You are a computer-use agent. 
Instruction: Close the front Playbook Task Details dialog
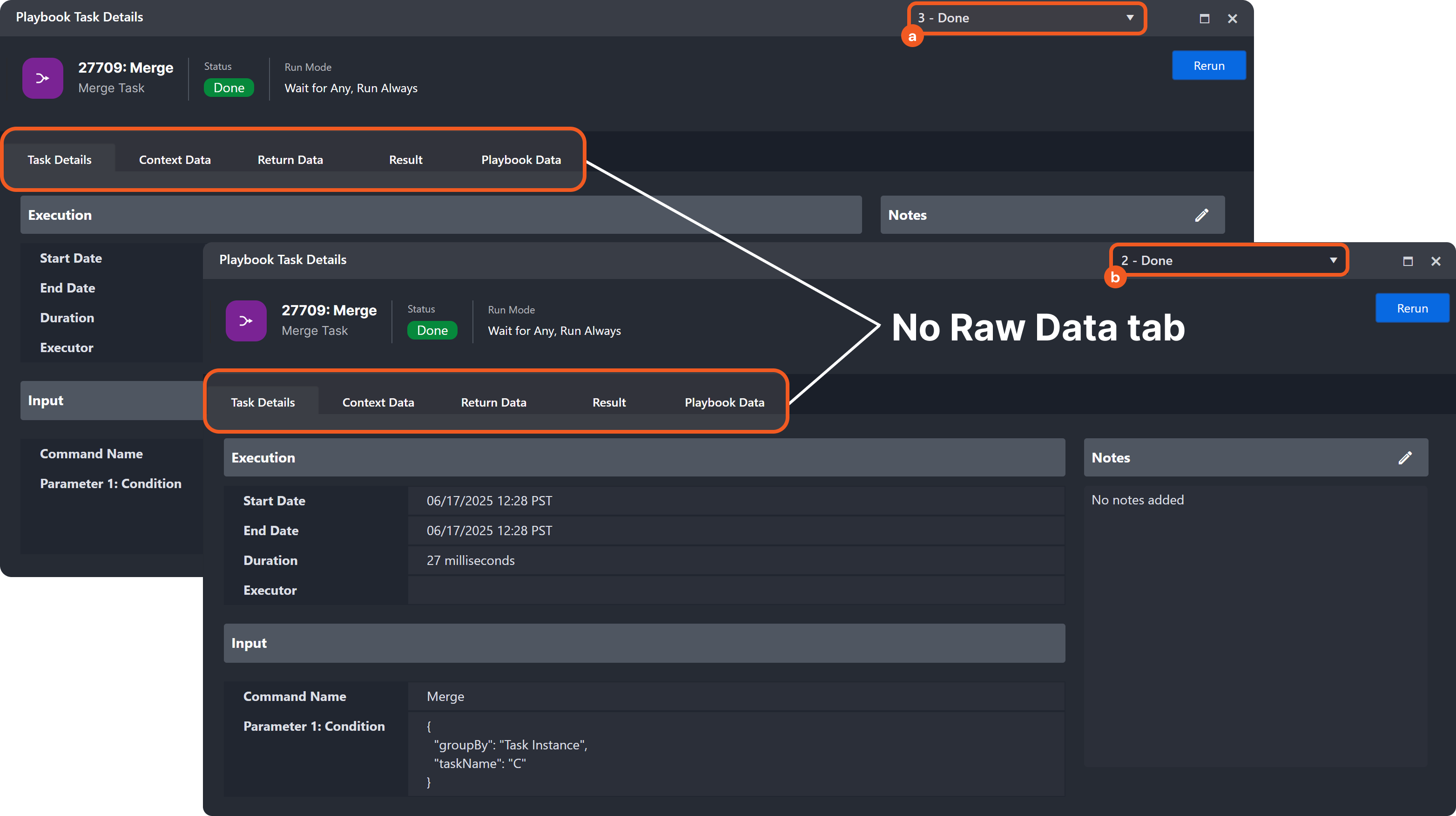click(1436, 261)
